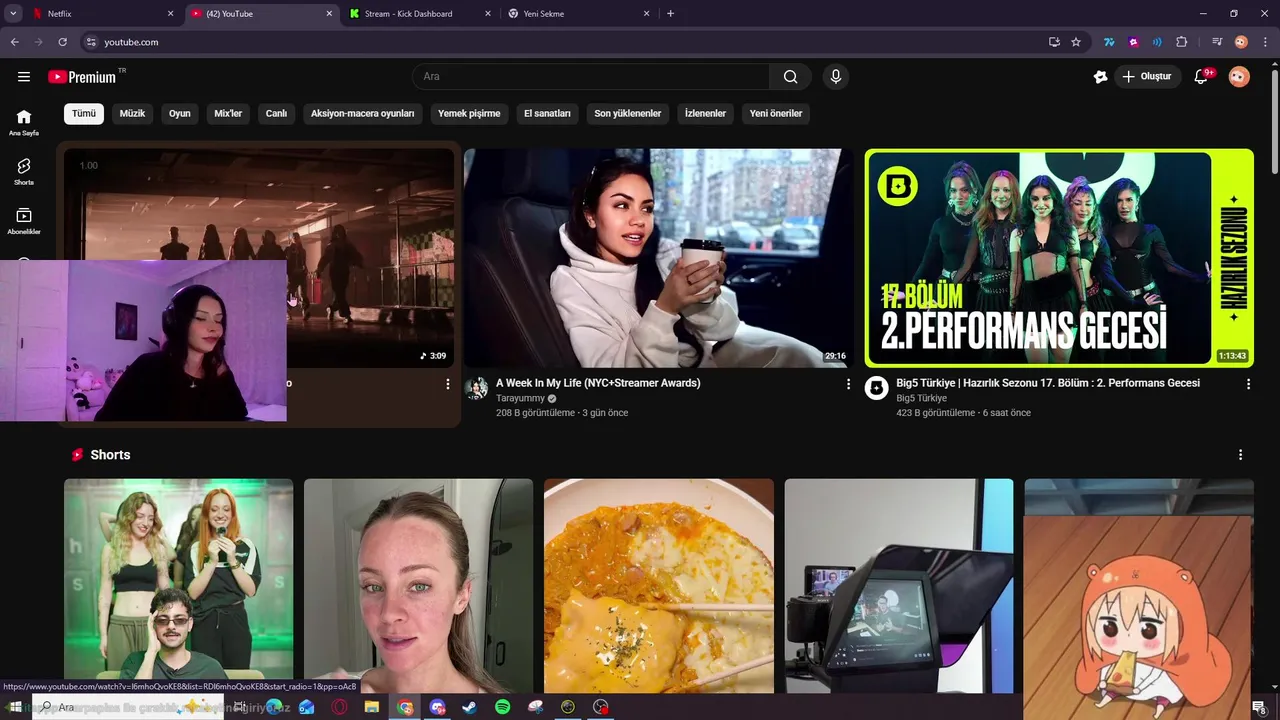Select the İzlenenler chip
Image resolution: width=1280 pixels, height=720 pixels.
coord(705,114)
